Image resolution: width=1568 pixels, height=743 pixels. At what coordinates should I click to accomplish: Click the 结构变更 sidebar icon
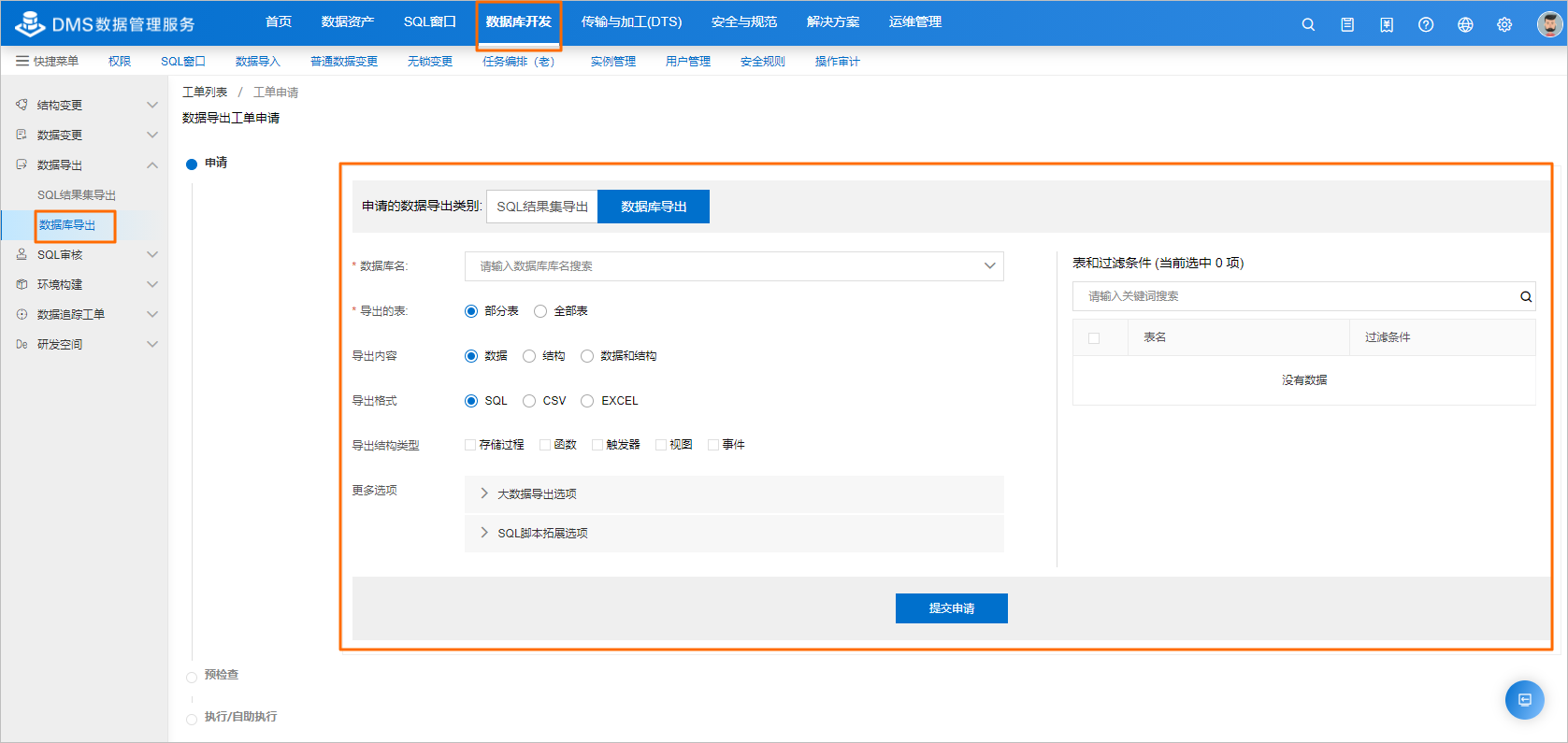[22, 105]
